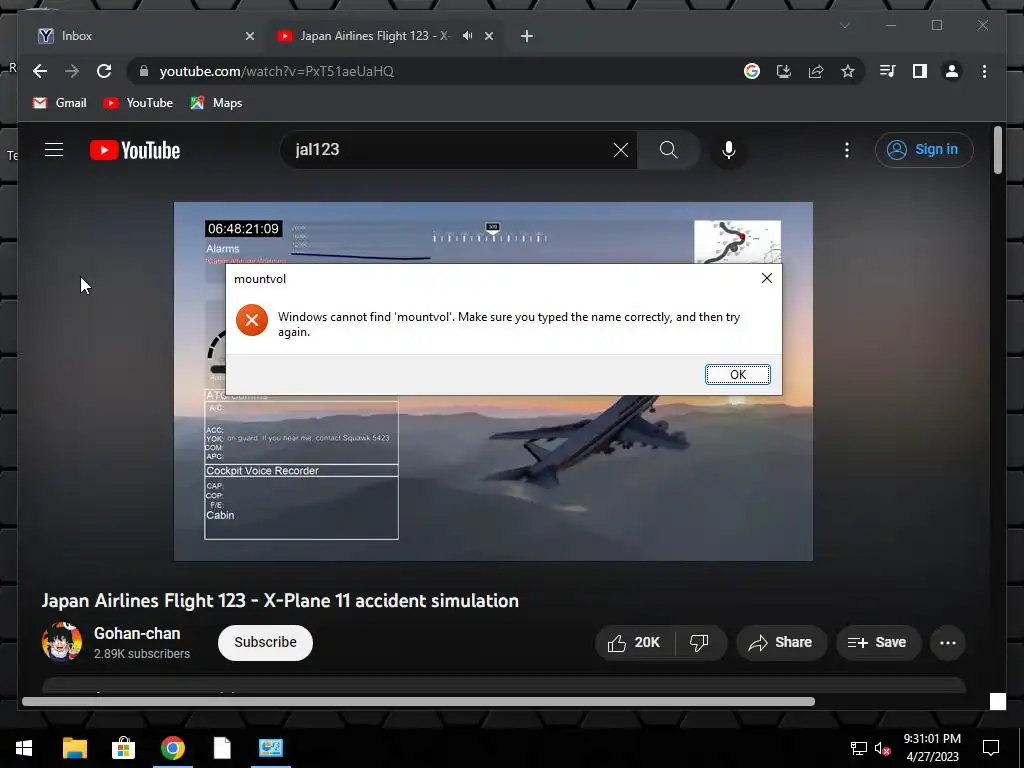
Task: Reload the YouTube page
Action: coord(104,71)
